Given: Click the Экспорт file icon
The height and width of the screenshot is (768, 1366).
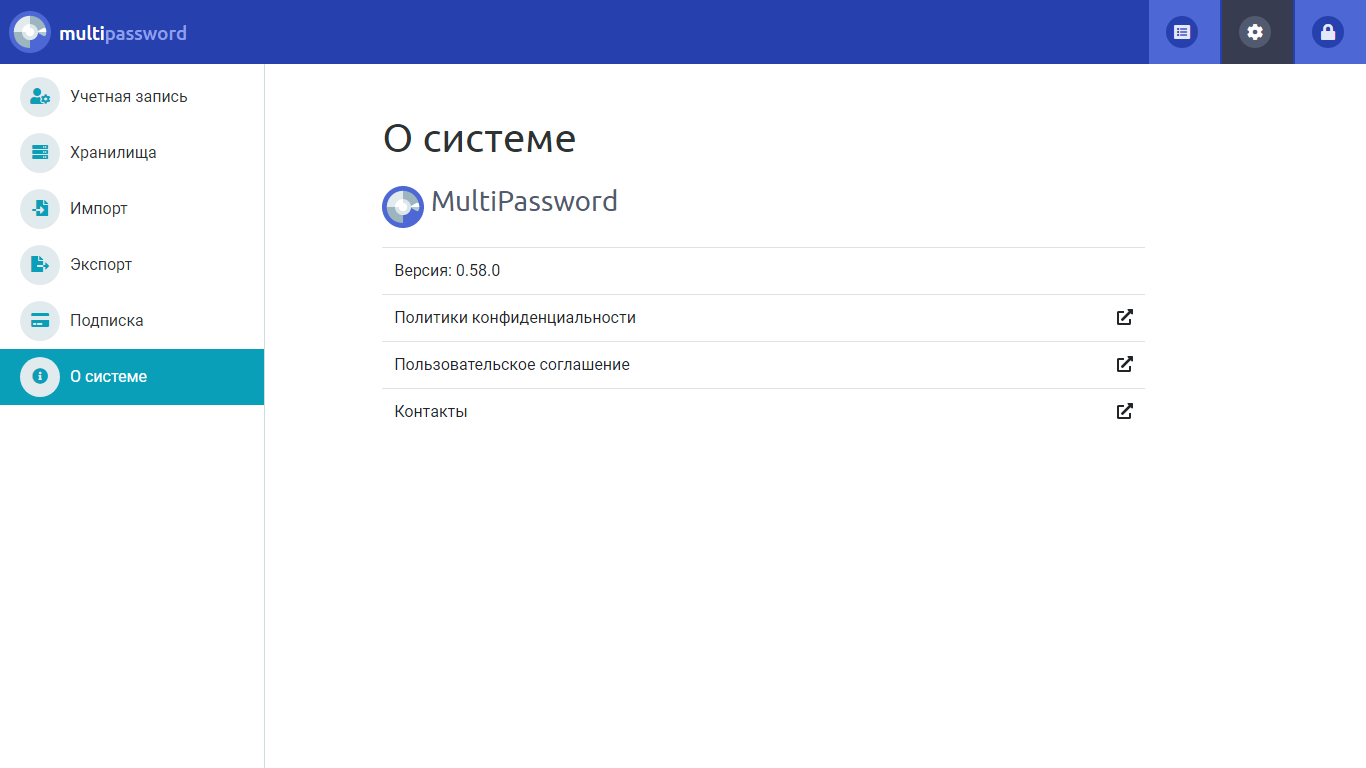Looking at the screenshot, I should point(40,265).
